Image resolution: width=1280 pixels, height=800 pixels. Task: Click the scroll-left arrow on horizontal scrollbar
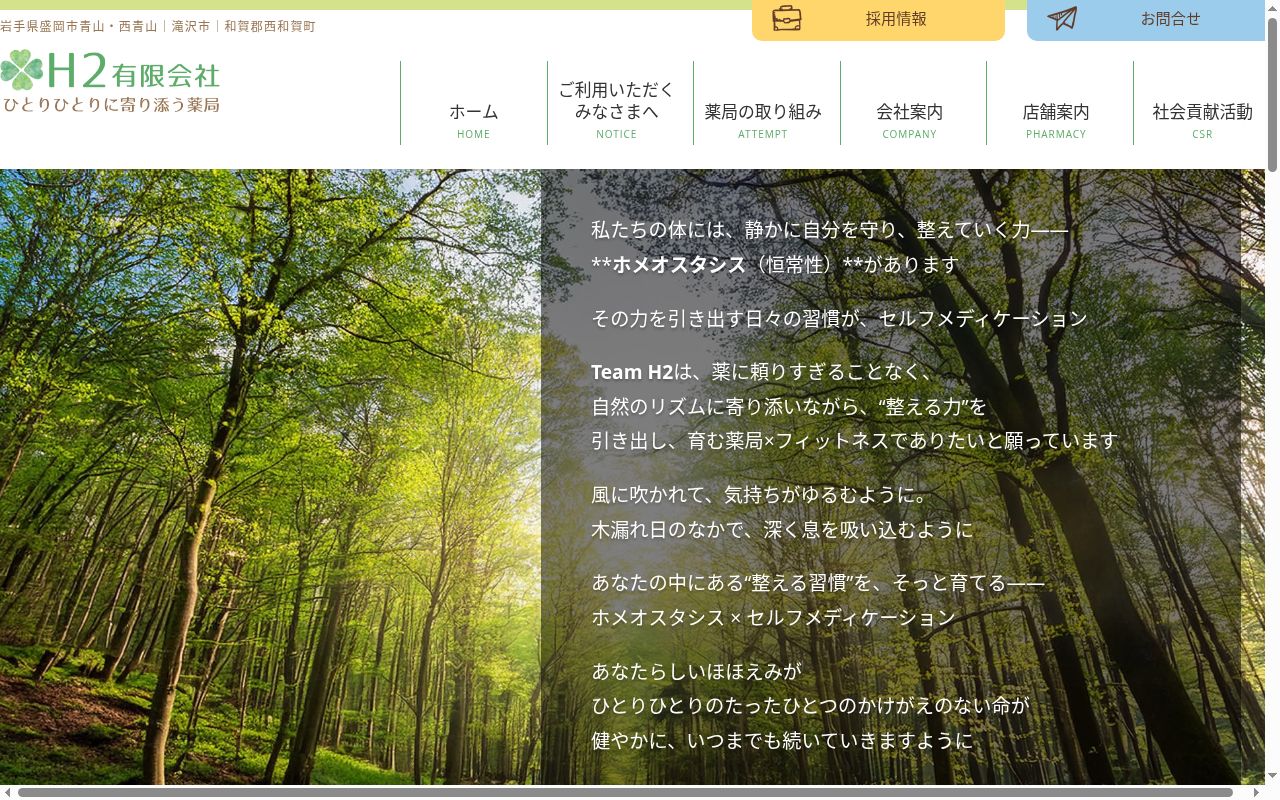coord(7,792)
